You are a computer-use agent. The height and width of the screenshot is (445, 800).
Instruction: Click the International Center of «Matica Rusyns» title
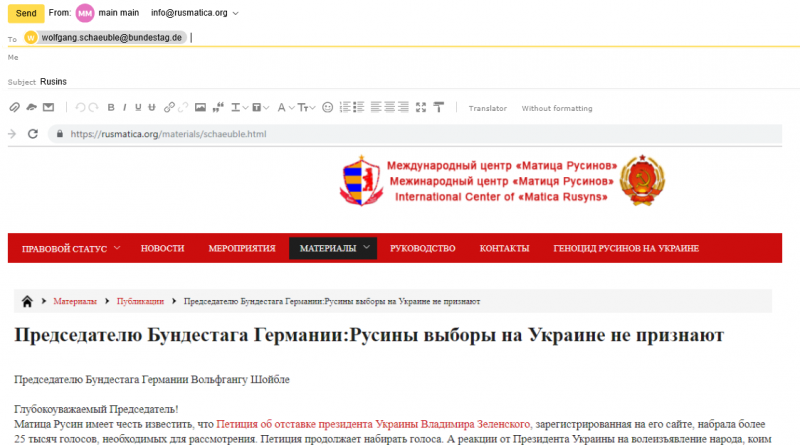(x=501, y=197)
